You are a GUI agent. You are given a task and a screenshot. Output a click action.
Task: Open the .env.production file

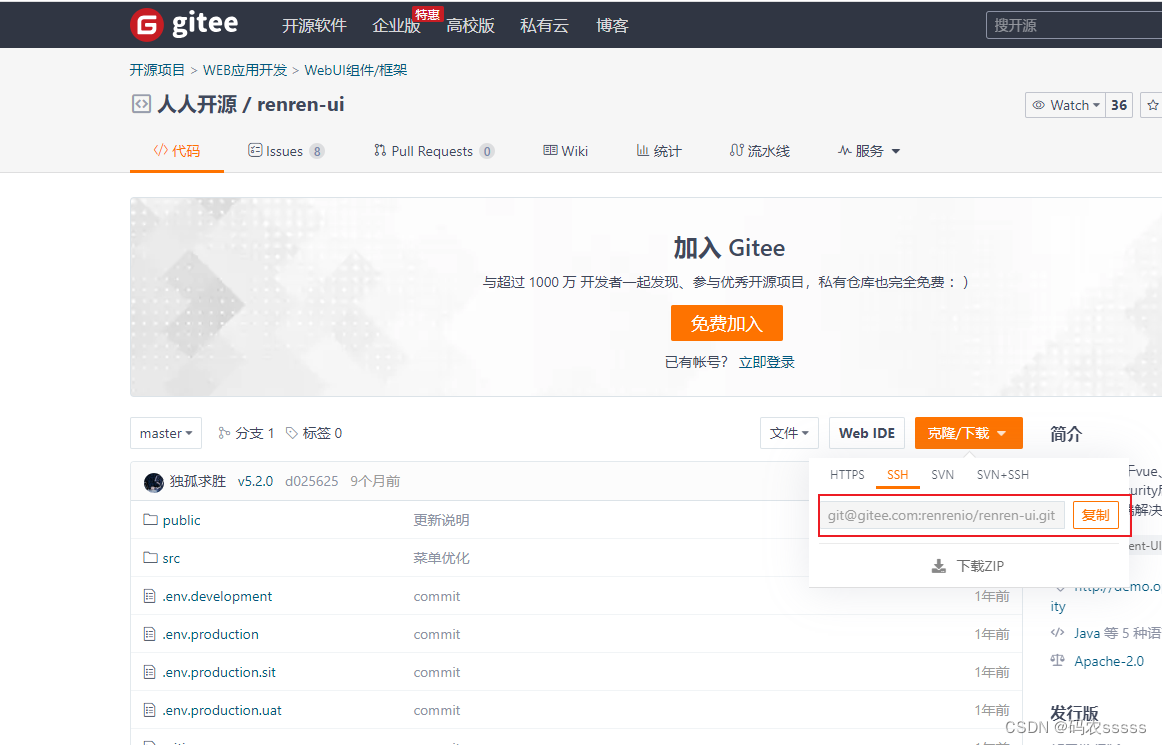tap(210, 634)
